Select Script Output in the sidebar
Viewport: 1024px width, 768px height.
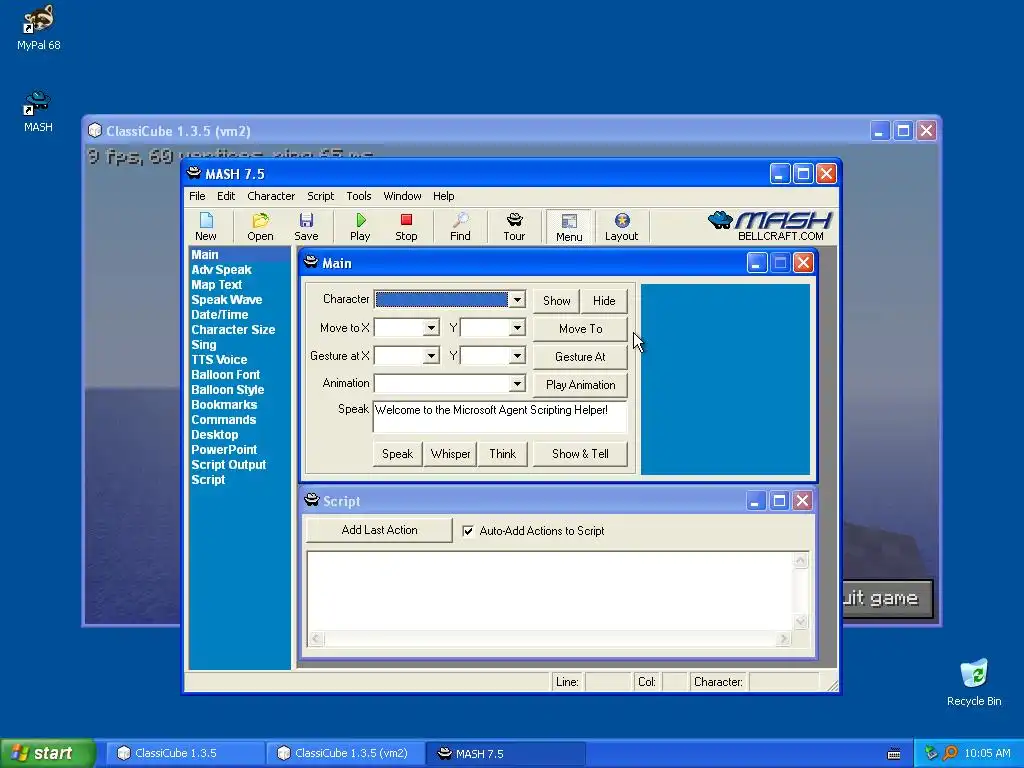(229, 465)
